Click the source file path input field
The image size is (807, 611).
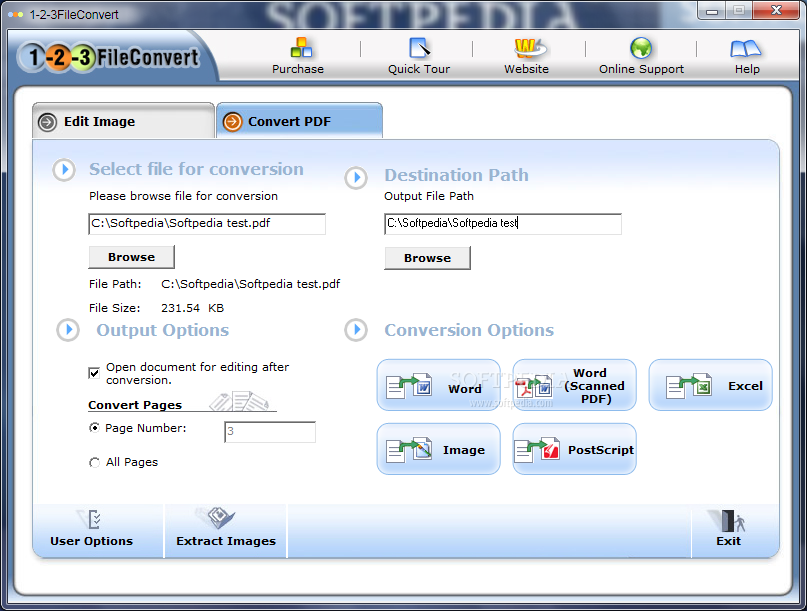point(207,224)
